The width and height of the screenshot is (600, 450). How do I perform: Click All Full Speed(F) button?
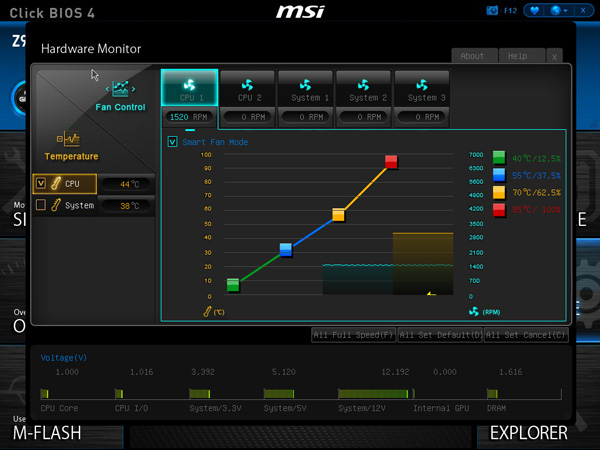coord(353,335)
